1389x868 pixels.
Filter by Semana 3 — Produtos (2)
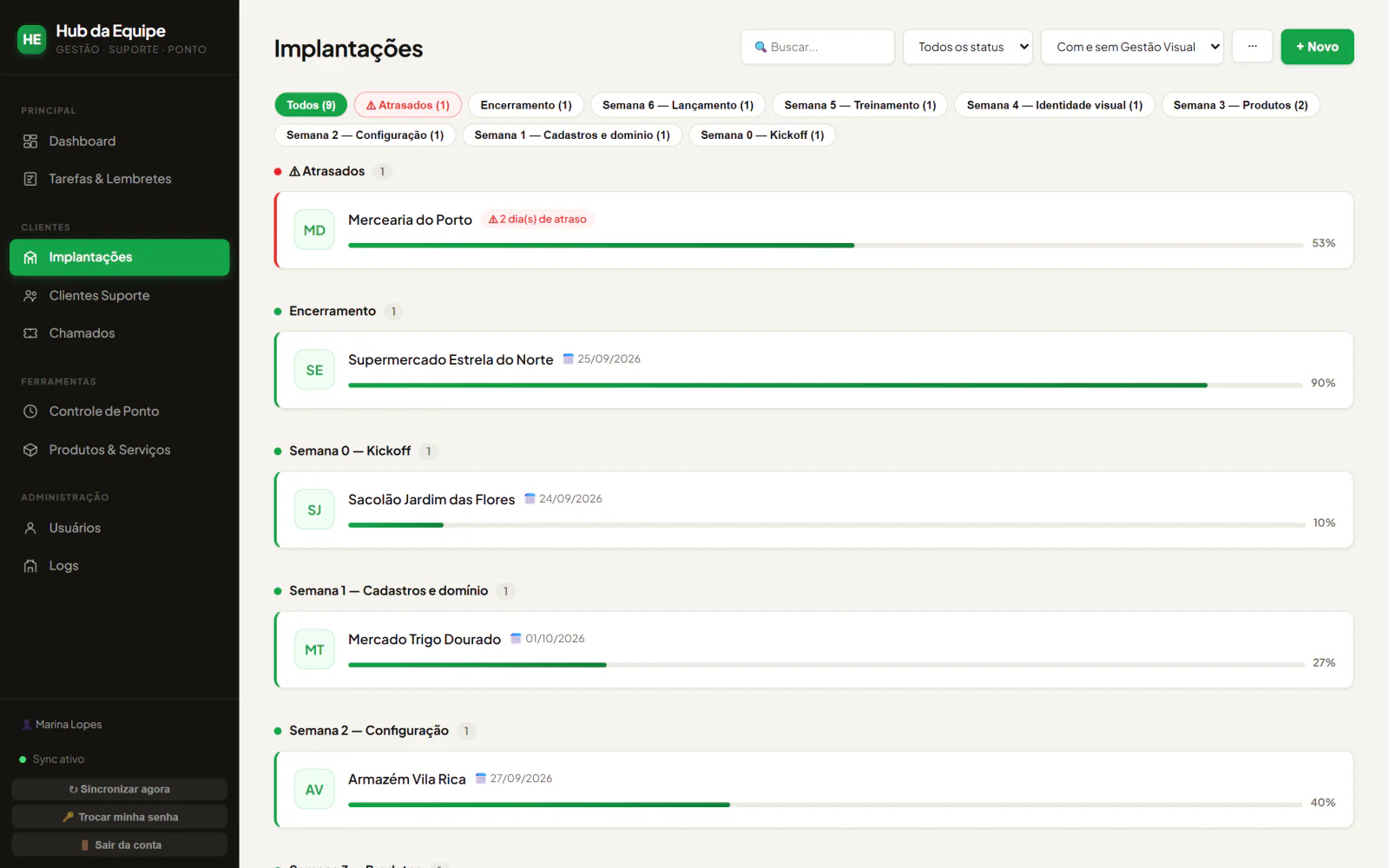[x=1241, y=105]
